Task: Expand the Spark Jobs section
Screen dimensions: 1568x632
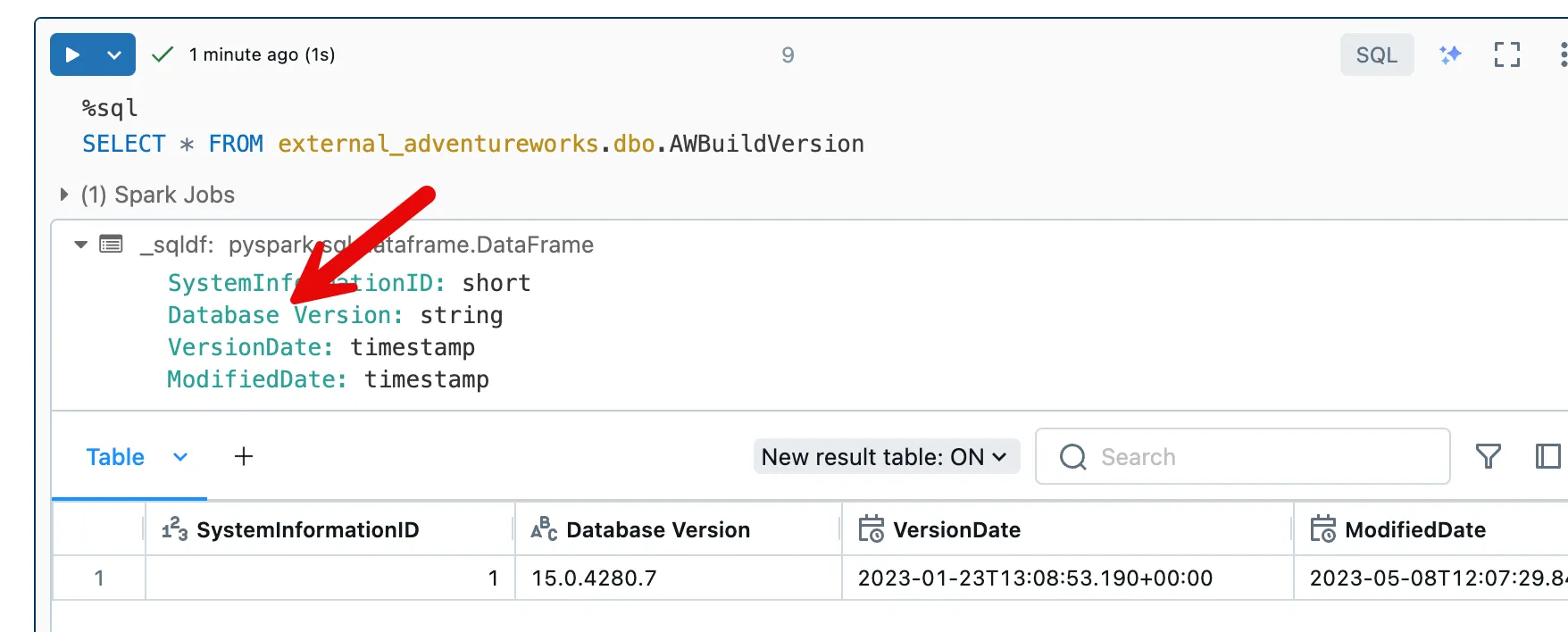Action: pyautogui.click(x=64, y=195)
